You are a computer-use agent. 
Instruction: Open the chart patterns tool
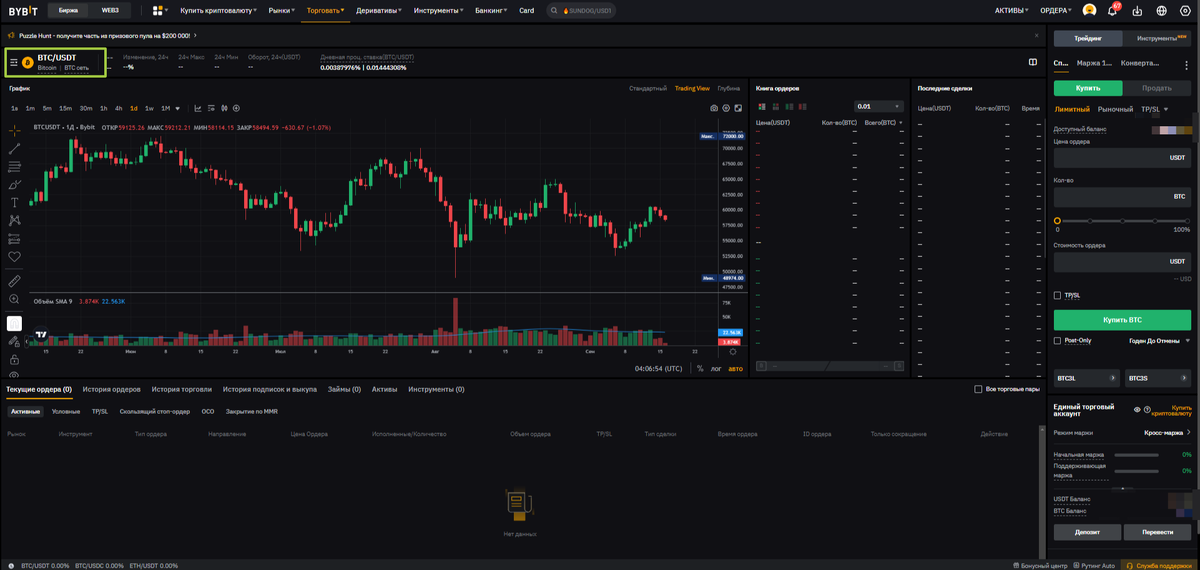(x=14, y=220)
